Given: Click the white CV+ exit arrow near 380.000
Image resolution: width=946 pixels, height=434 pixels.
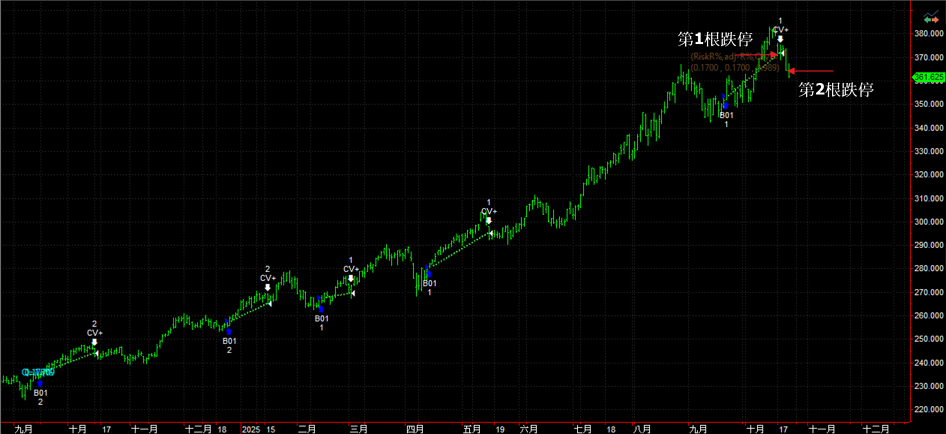Looking at the screenshot, I should point(781,39).
